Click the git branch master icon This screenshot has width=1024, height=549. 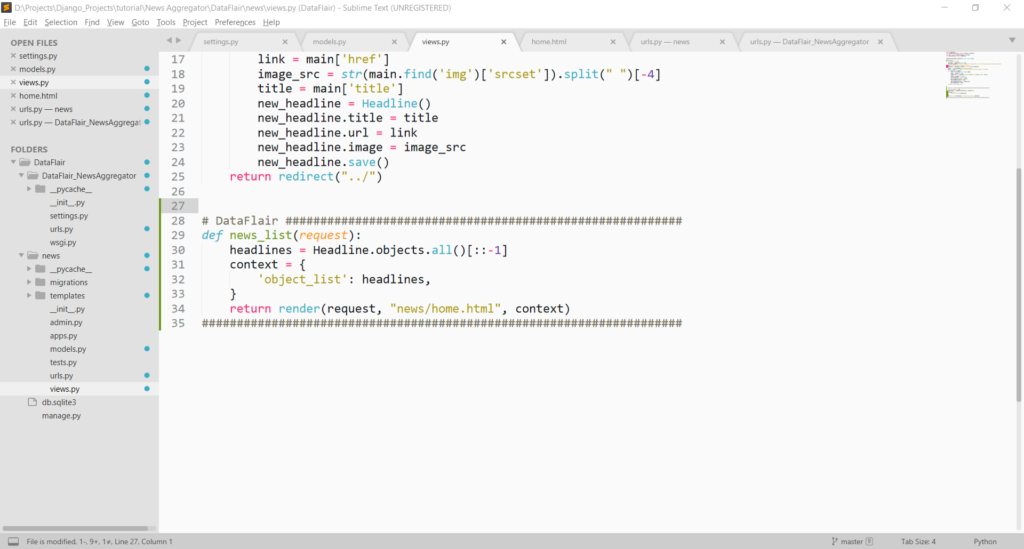[834, 541]
